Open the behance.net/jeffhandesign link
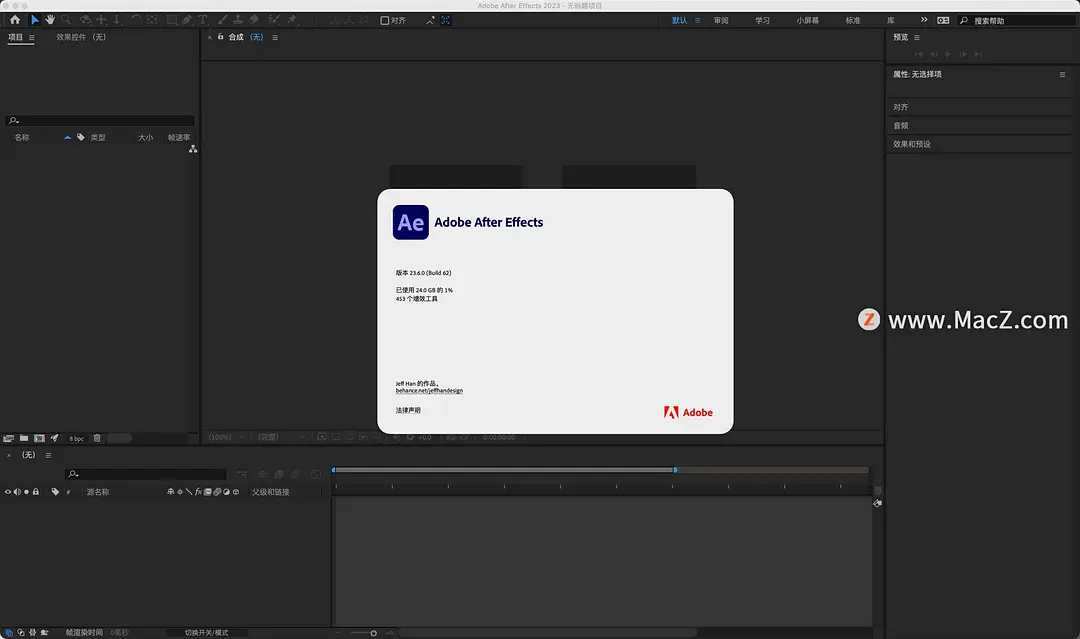 point(429,390)
